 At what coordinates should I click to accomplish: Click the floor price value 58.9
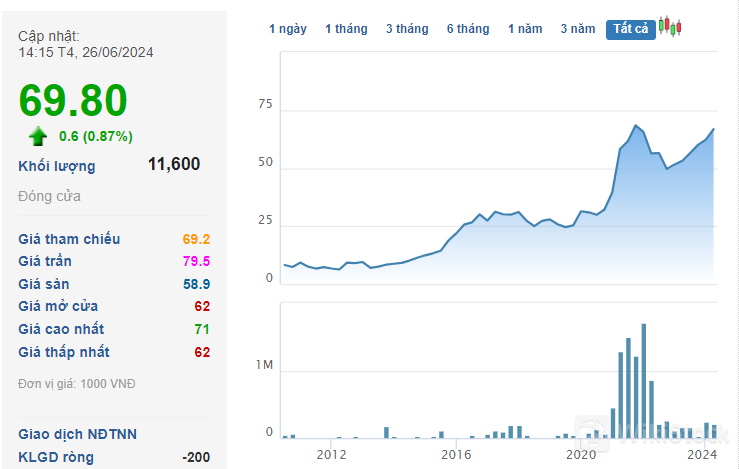point(196,284)
